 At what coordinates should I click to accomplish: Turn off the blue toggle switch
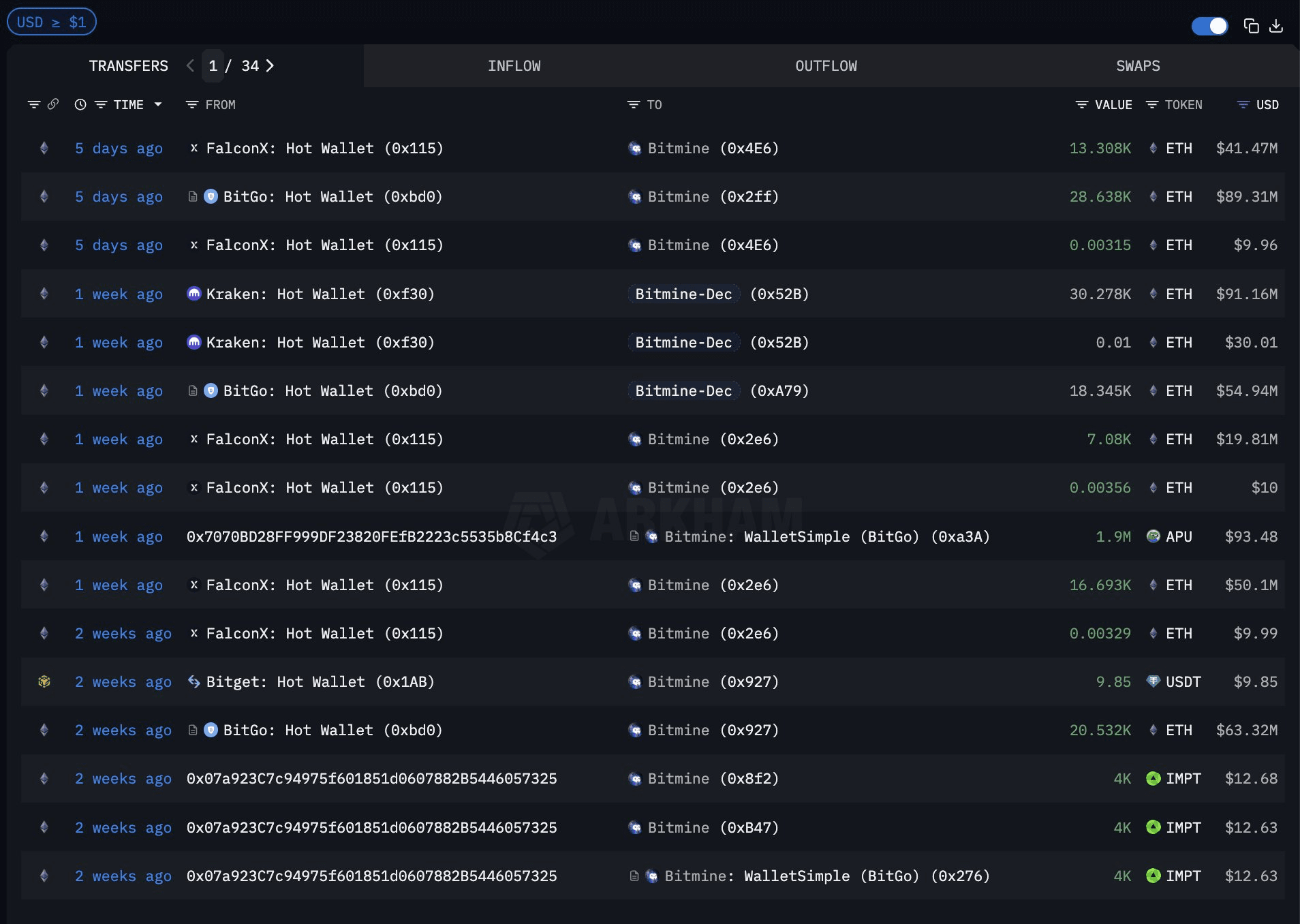click(1209, 26)
